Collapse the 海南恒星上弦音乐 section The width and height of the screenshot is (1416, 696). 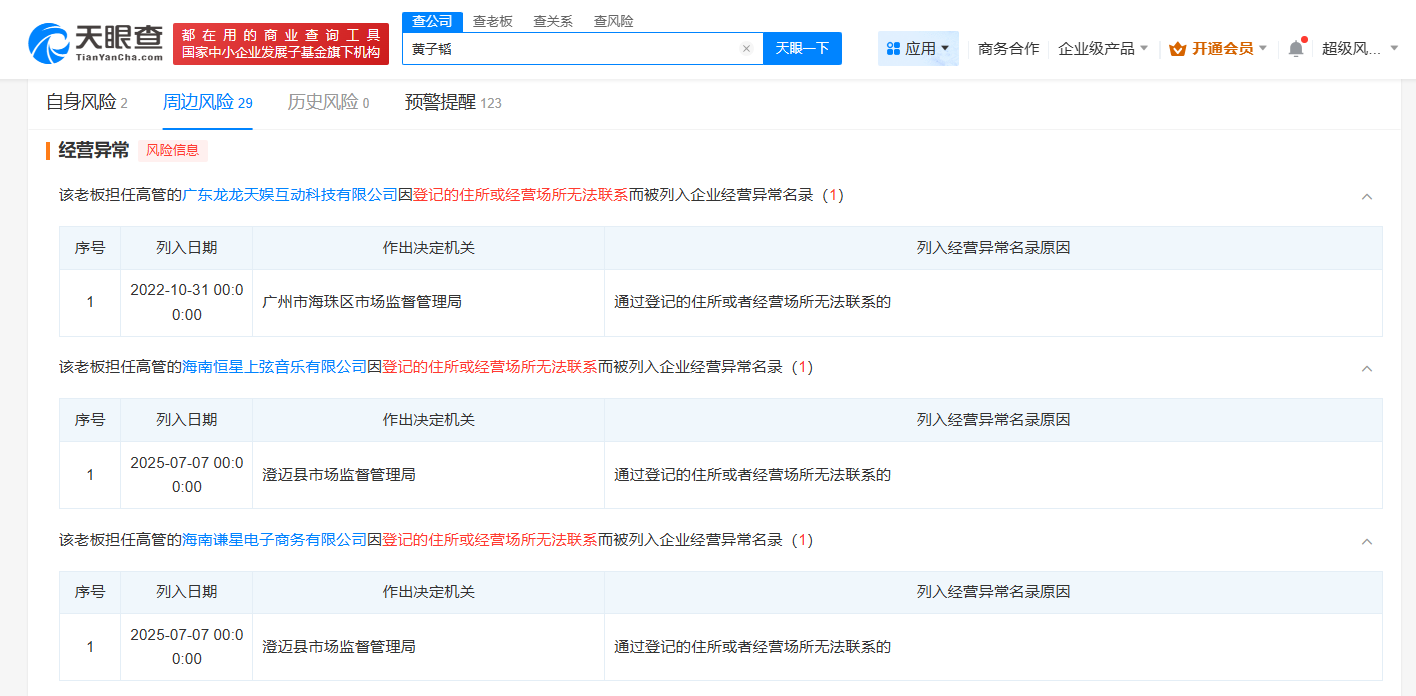[1367, 368]
